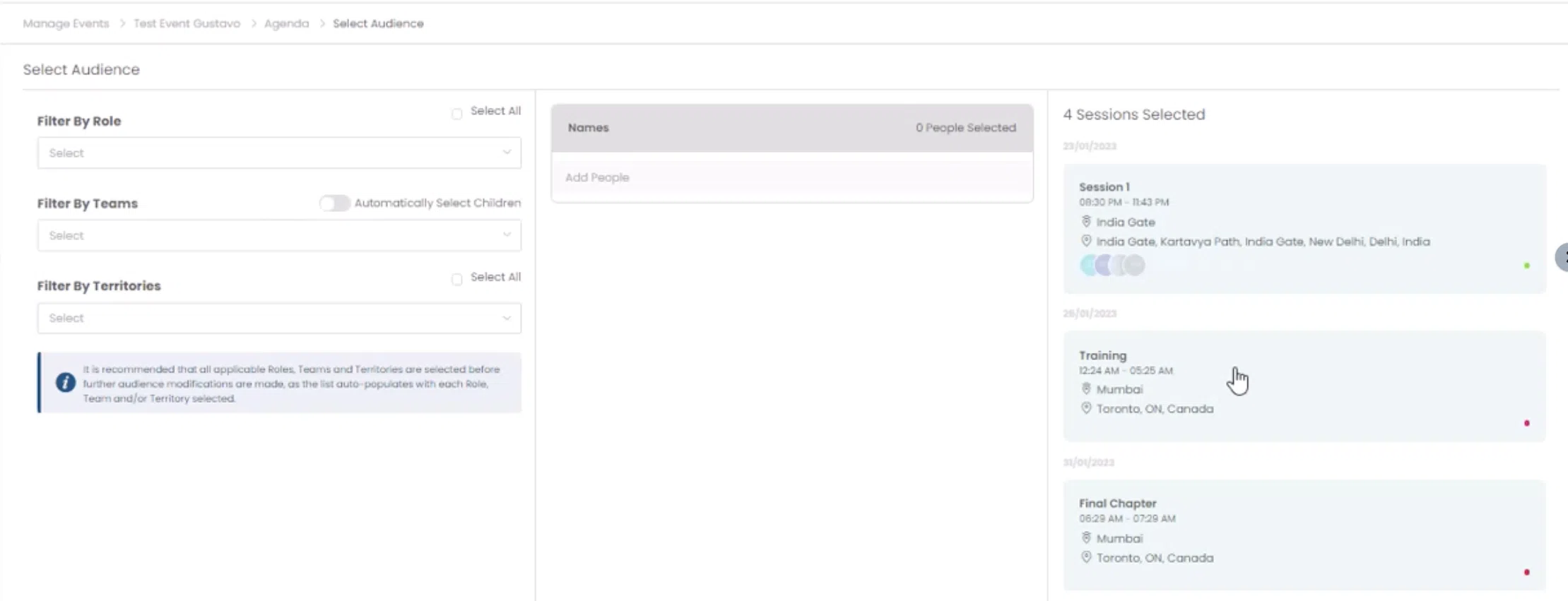Toggle Automatically Select Children switch

tap(334, 203)
